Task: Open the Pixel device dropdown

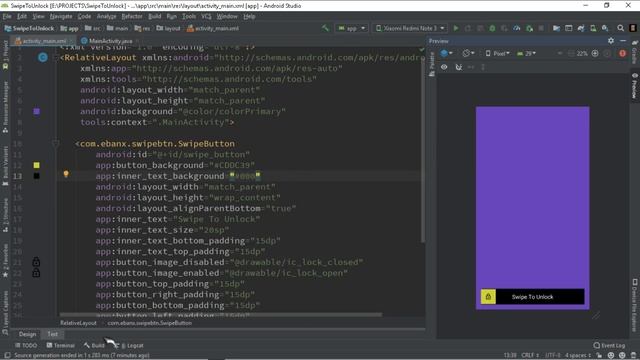Action: 498,53
